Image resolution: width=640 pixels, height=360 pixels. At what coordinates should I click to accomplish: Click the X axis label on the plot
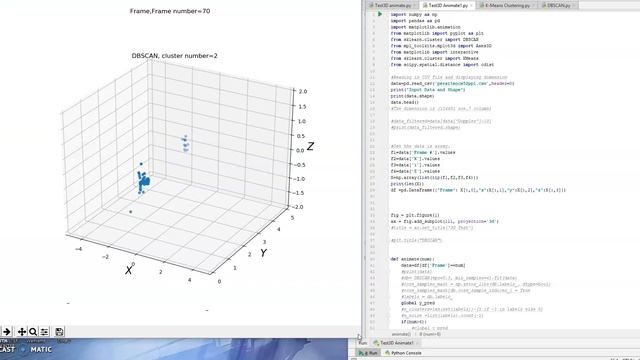[129, 270]
